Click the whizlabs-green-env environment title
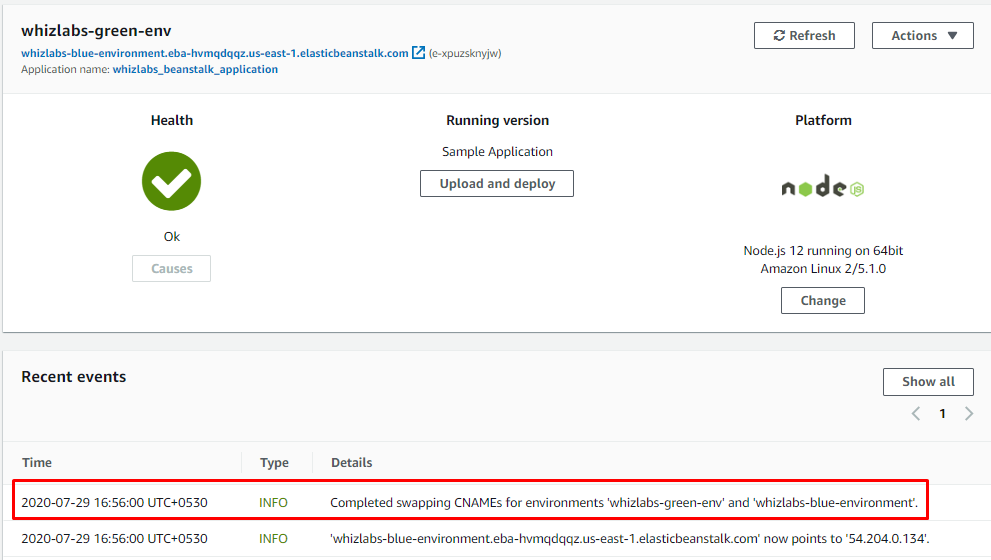Image resolution: width=991 pixels, height=560 pixels. (96, 30)
